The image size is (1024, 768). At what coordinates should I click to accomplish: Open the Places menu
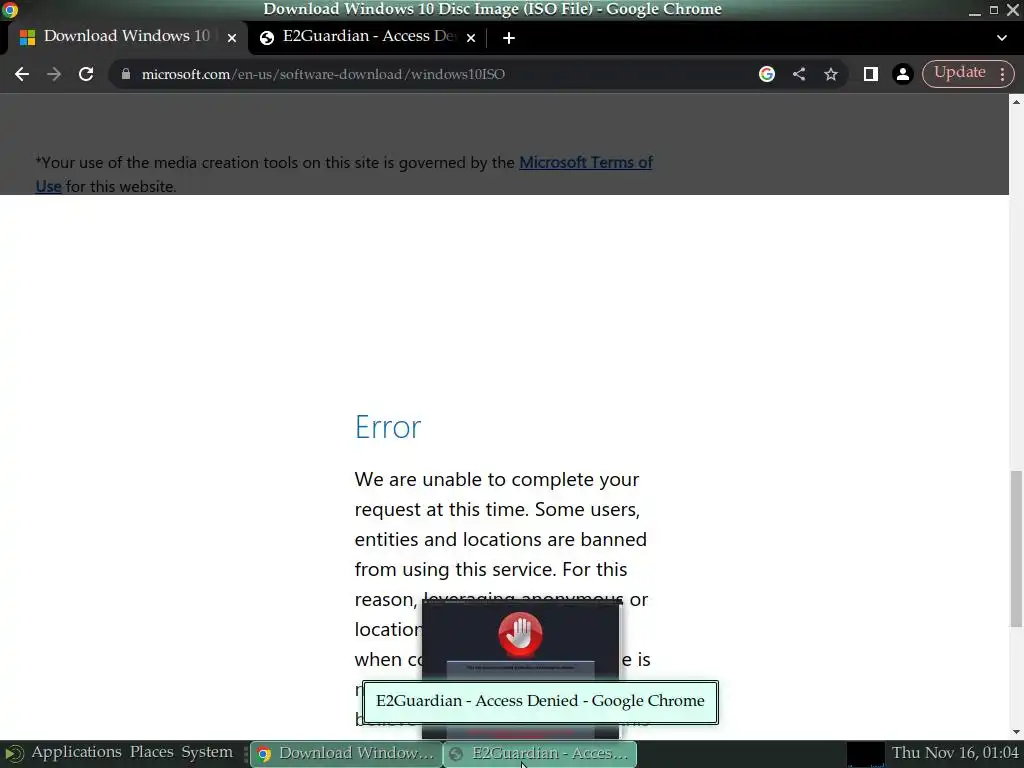152,752
